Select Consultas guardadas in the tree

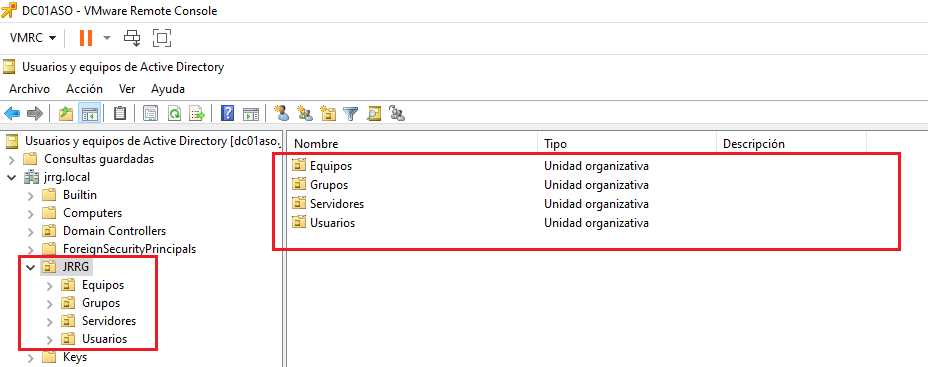(x=99, y=159)
